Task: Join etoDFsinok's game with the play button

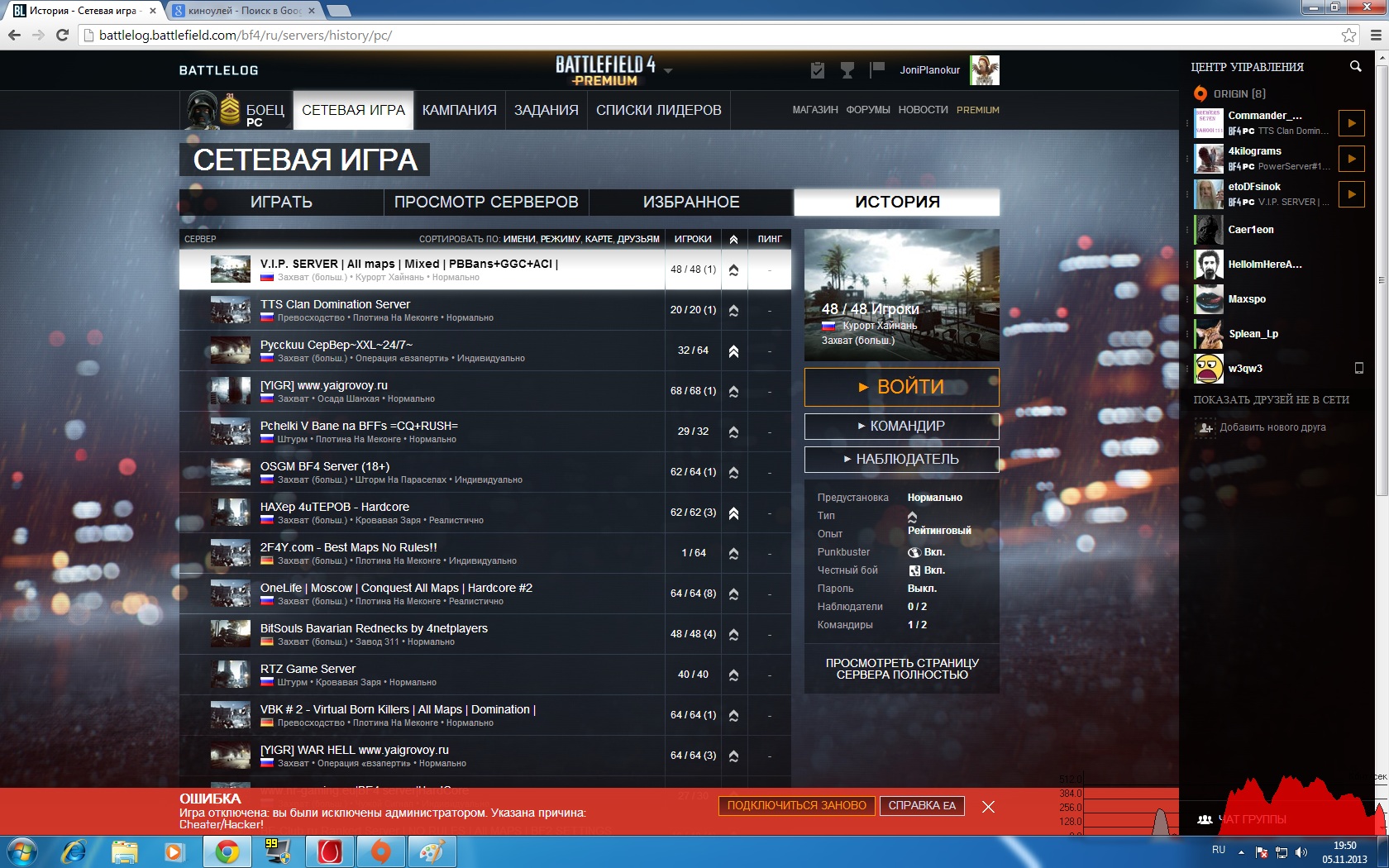Action: [1352, 194]
